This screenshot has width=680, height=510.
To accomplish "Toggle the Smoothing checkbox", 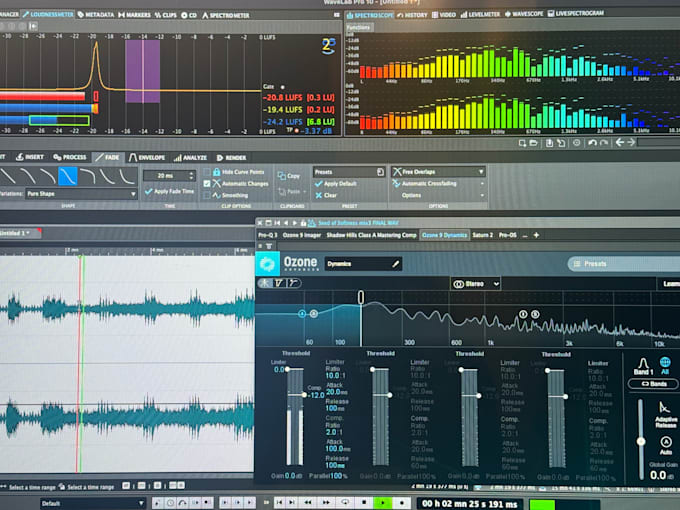I will pyautogui.click(x=207, y=196).
